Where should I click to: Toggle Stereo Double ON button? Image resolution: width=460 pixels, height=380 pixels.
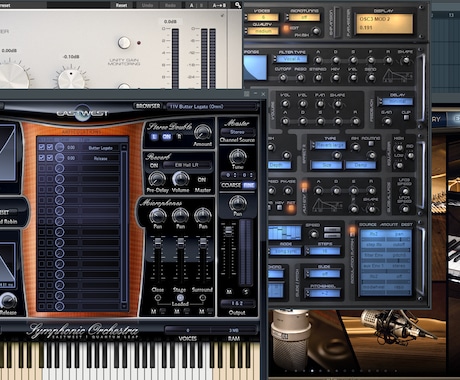pos(166,137)
